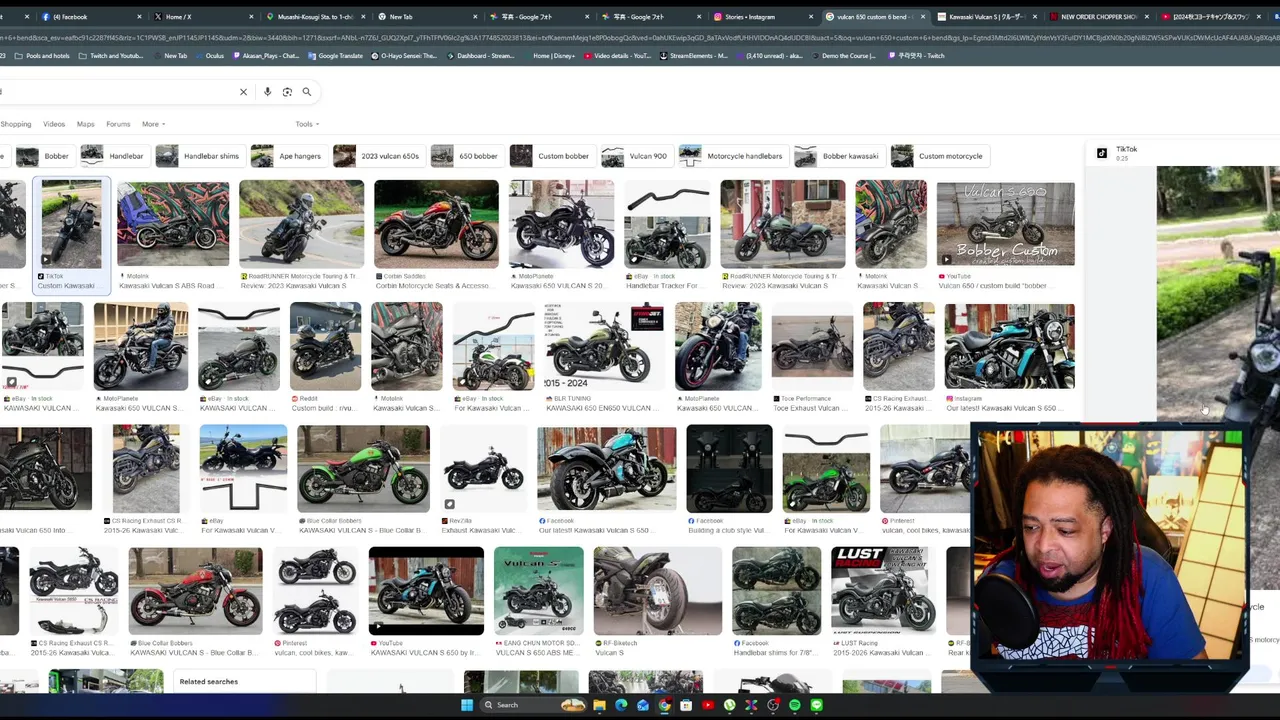Open the YouTube taskbar icon
The width and height of the screenshot is (1280, 720).
(708, 705)
